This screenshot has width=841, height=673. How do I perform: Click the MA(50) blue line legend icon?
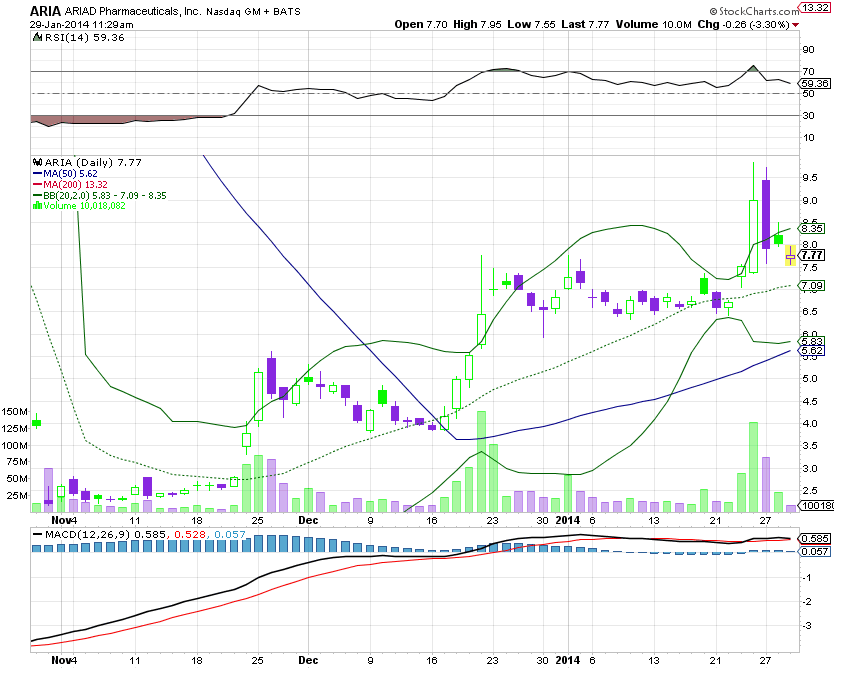click(x=37, y=173)
